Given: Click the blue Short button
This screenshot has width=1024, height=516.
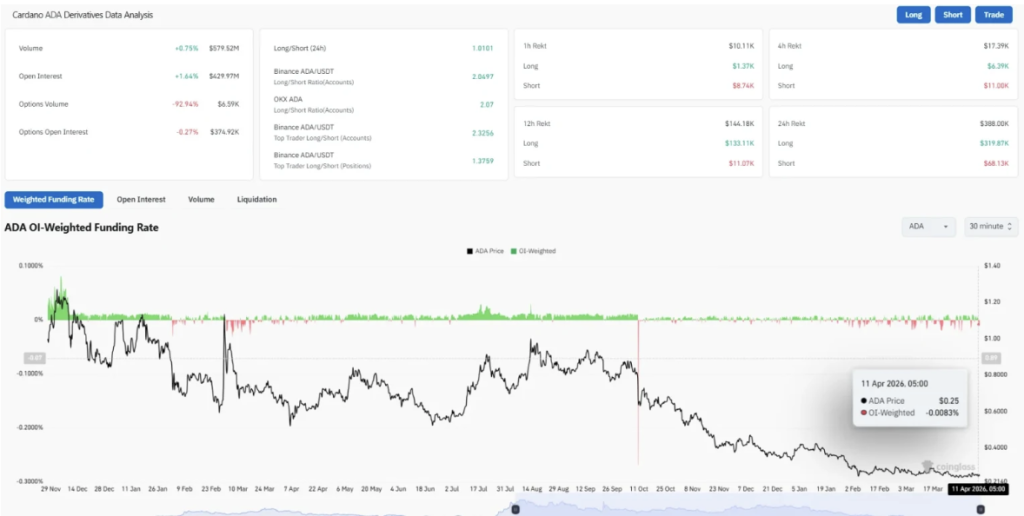Looking at the screenshot, I should coord(953,15).
